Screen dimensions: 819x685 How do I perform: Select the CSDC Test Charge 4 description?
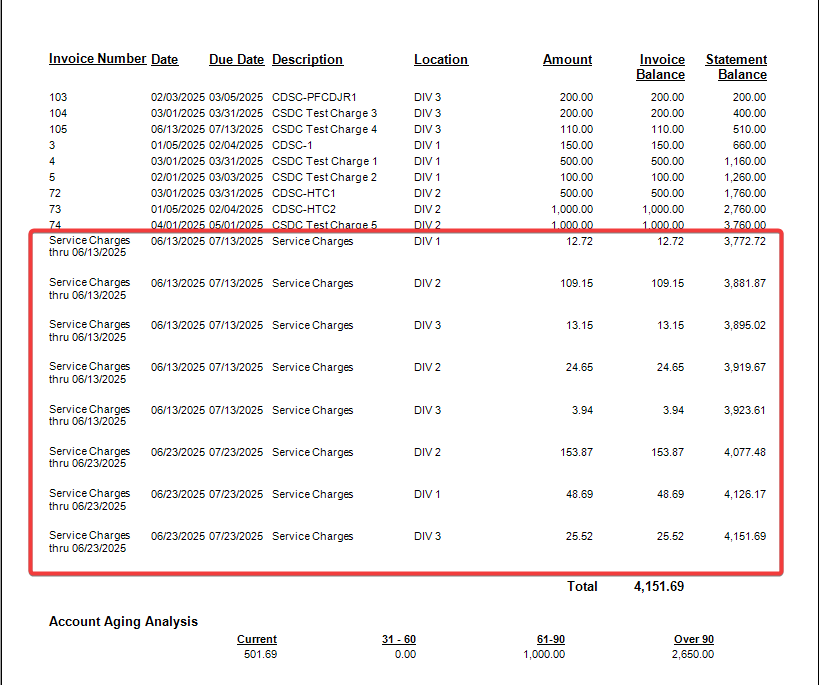(x=324, y=129)
